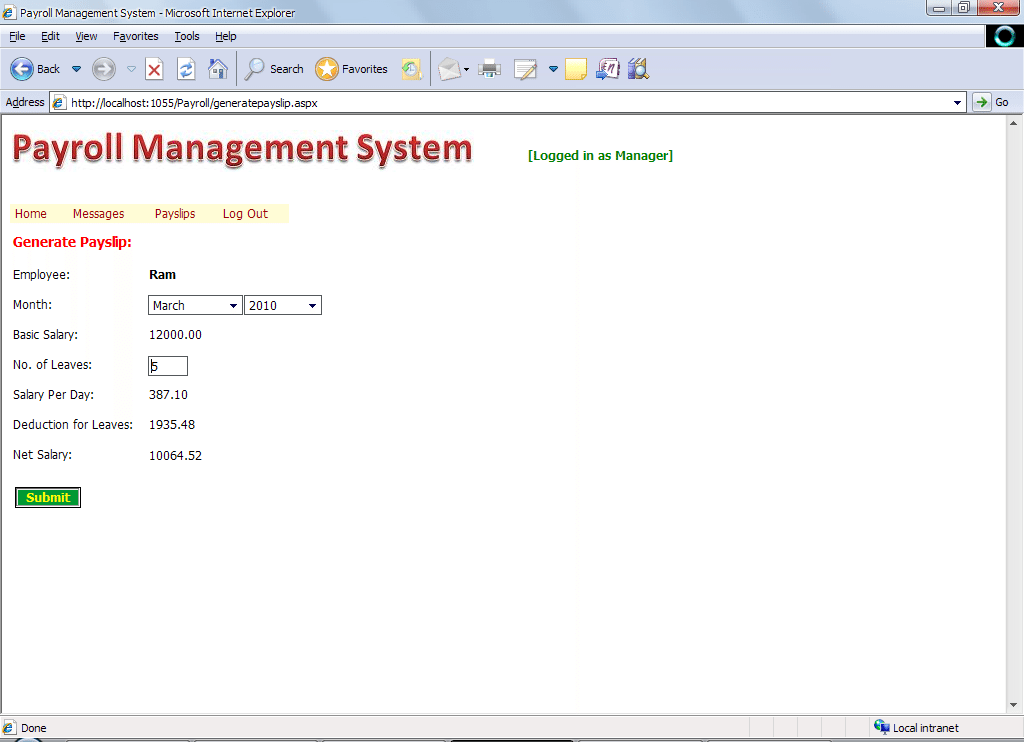Open the Favorites star in the toolbar
This screenshot has height=742, width=1024.
pyautogui.click(x=351, y=69)
